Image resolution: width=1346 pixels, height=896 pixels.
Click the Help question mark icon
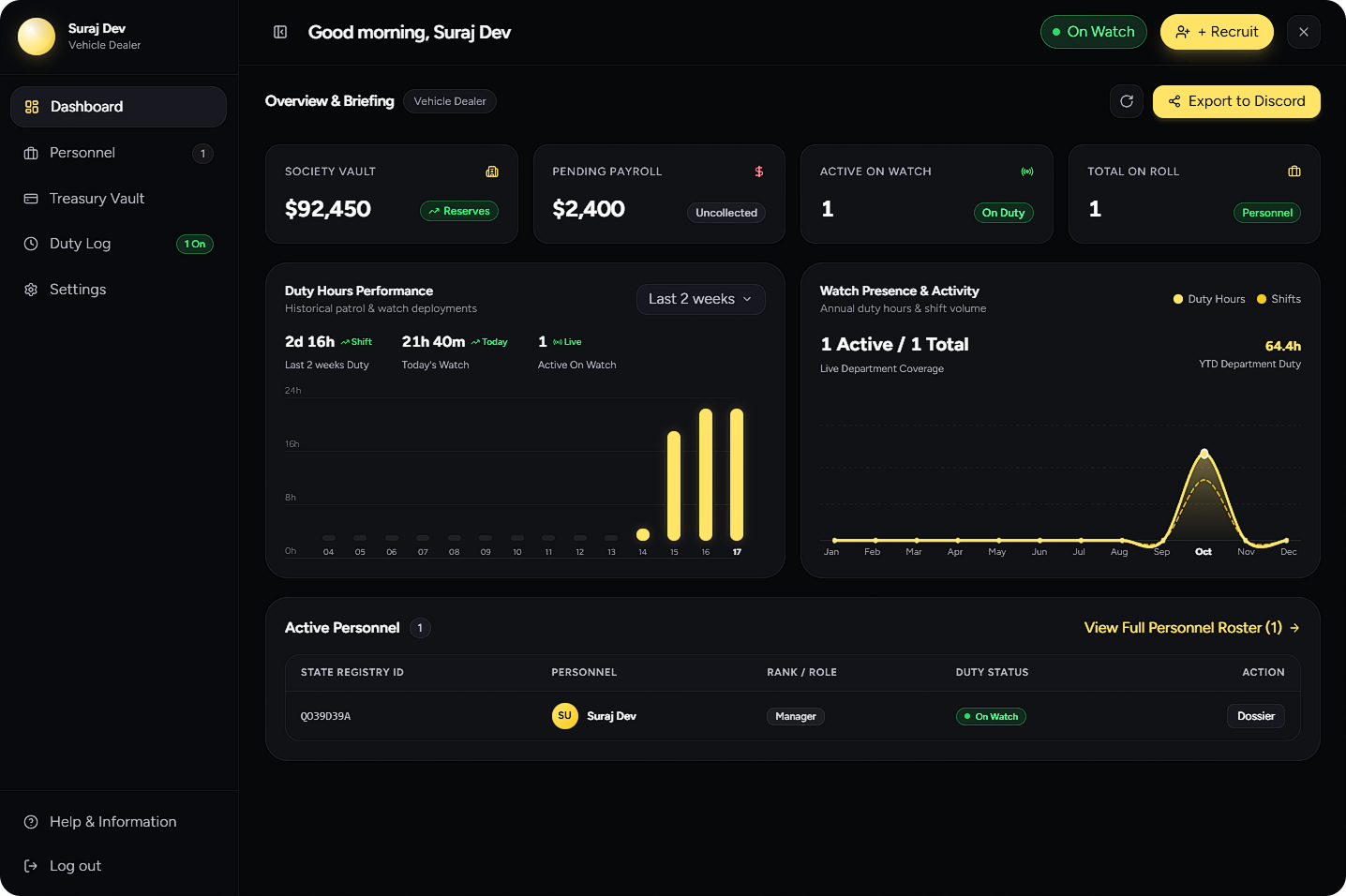31,822
